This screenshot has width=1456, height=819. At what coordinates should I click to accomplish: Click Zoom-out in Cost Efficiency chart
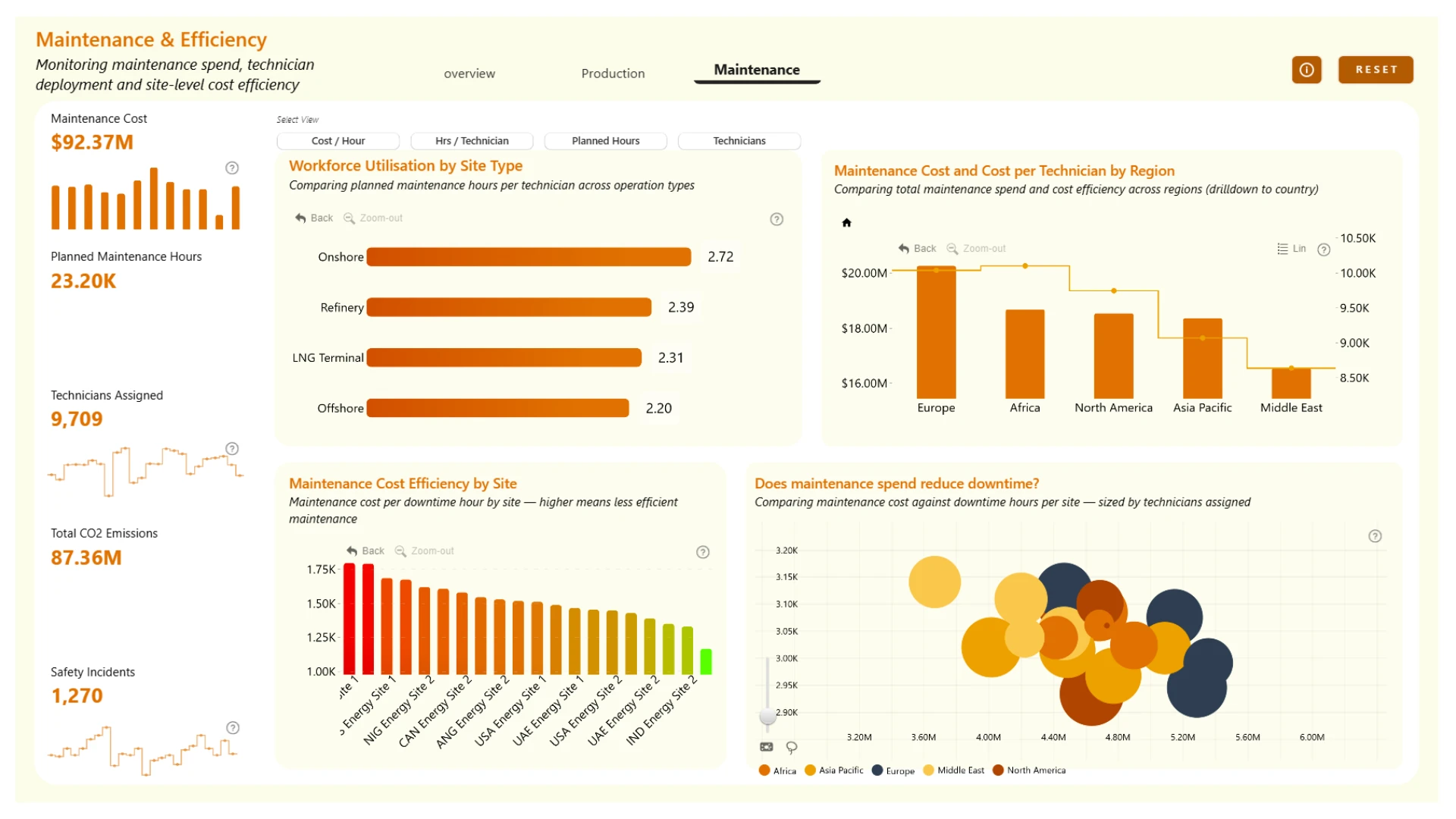(425, 551)
